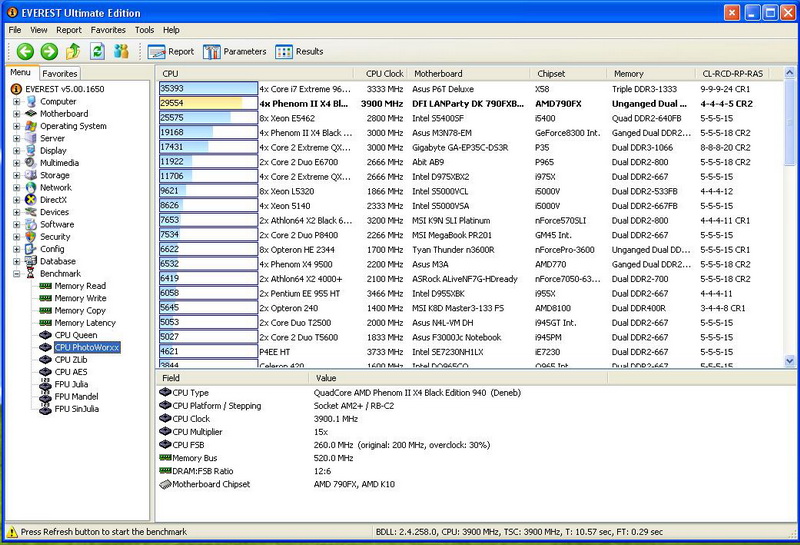
Task: Select the Asus P6T Deluxe motherboard cell
Action: (x=443, y=89)
